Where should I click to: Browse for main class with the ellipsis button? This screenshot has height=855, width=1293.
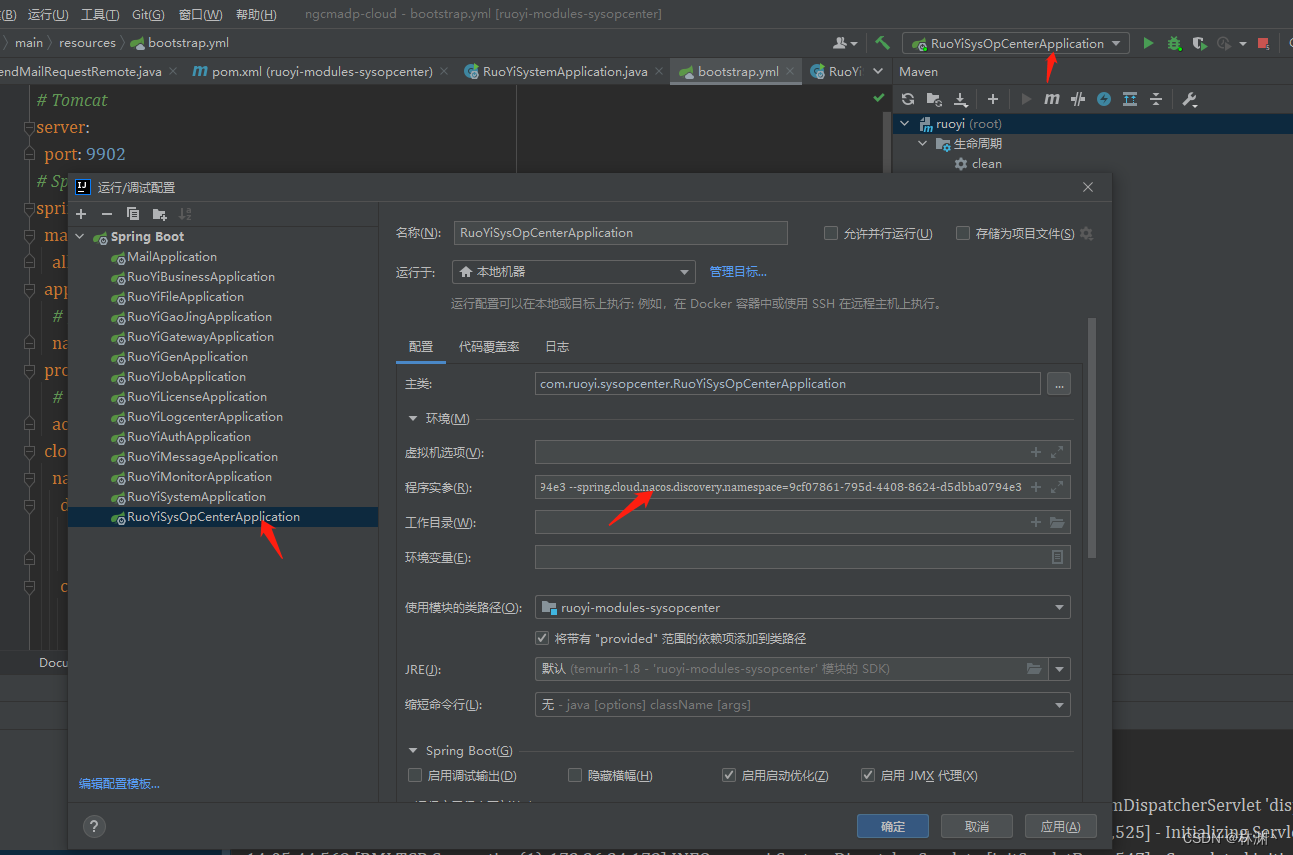pos(1058,384)
